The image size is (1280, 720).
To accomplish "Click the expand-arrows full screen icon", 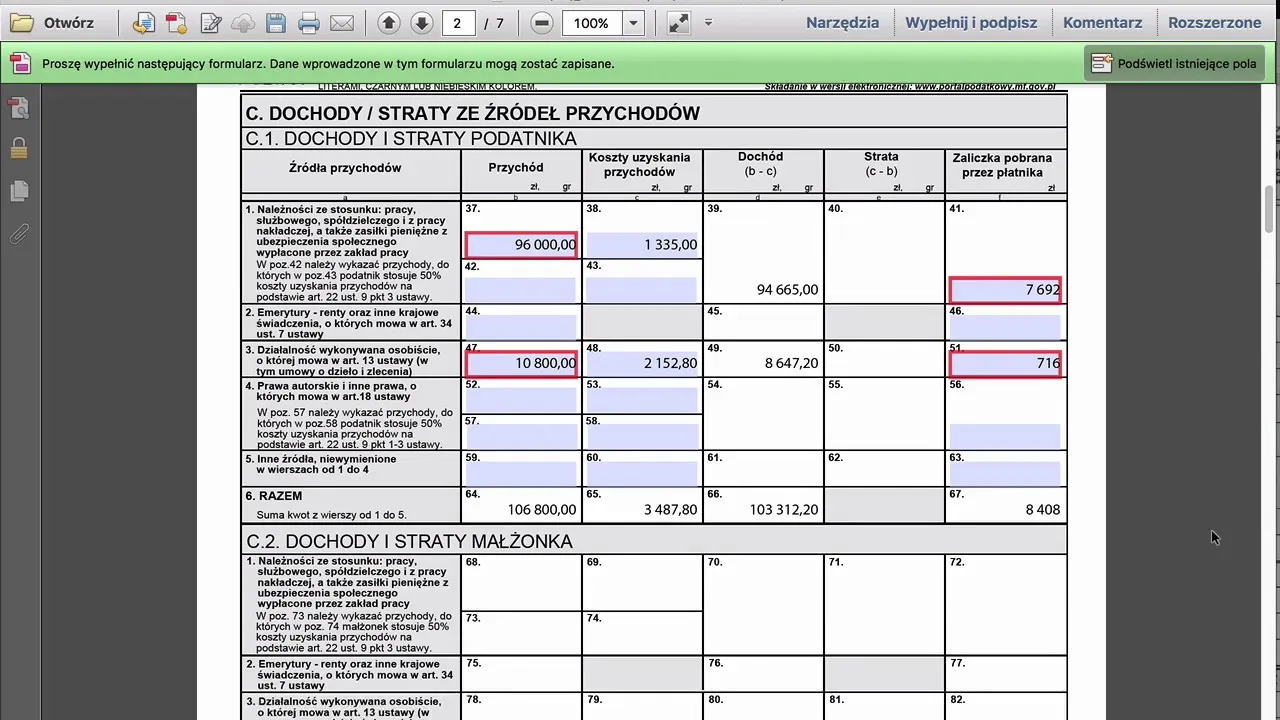I will (x=679, y=23).
